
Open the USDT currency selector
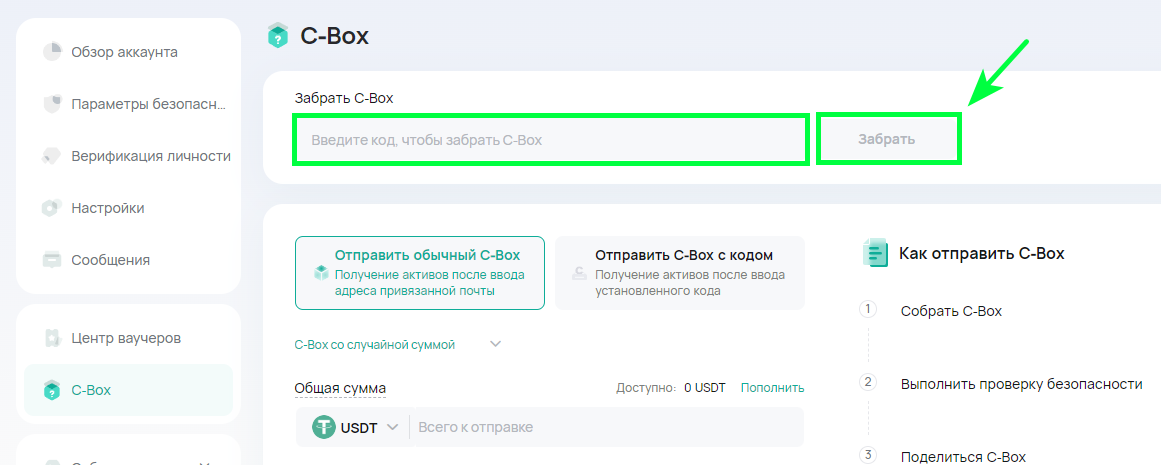tap(355, 428)
